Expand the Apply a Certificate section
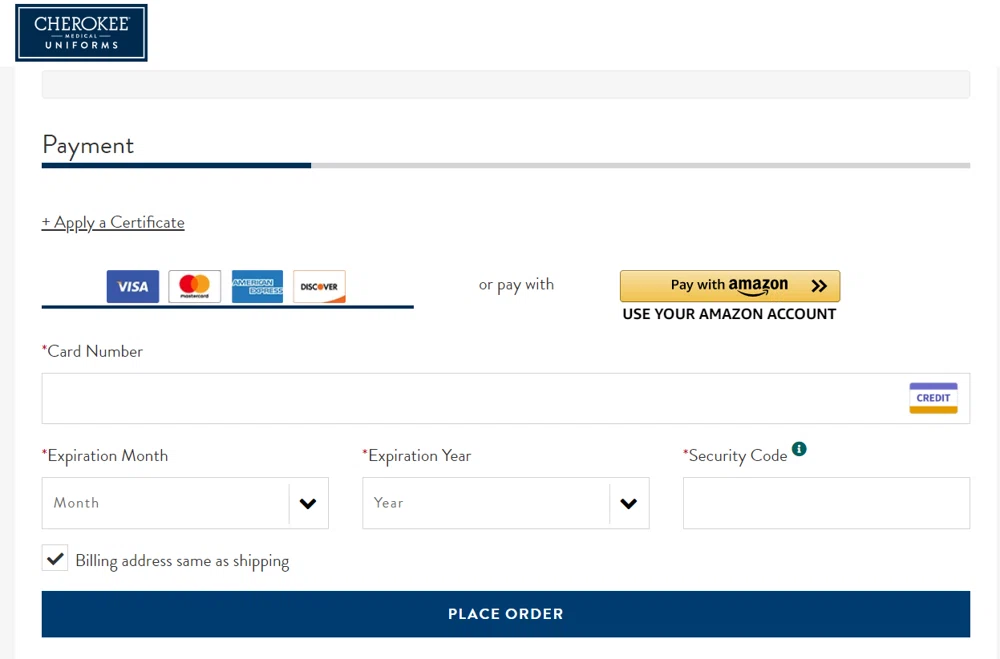The height and width of the screenshot is (659, 1000). coord(113,221)
